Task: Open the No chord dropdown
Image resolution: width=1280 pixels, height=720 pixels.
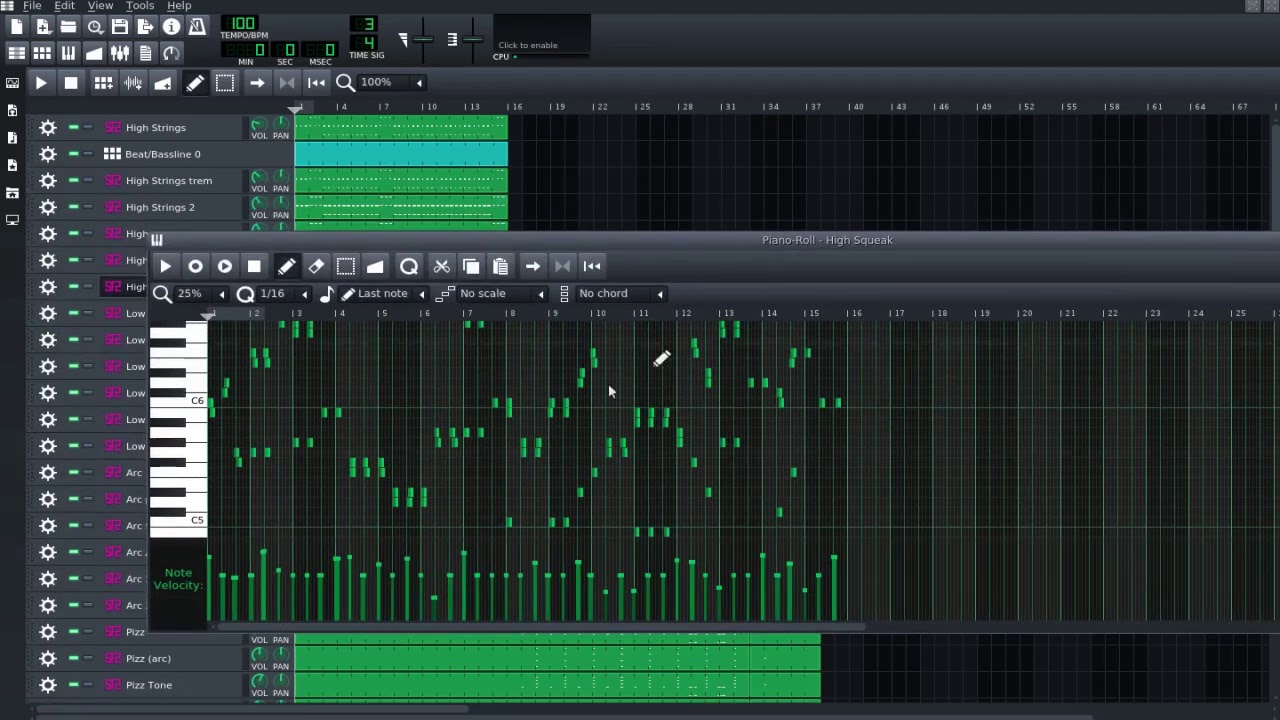Action: point(621,293)
